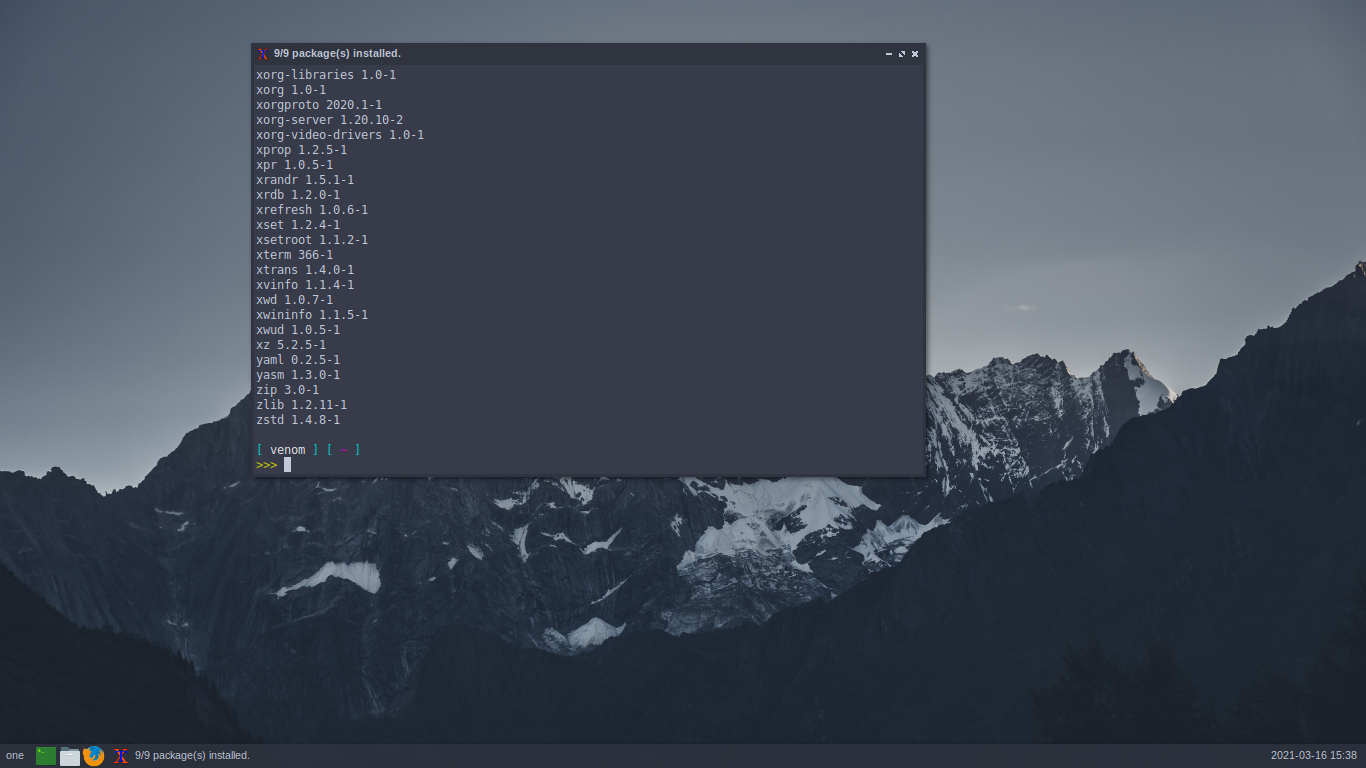Click the terminal prompt input cursor
Viewport: 1366px width, 768px height.
[287, 465]
